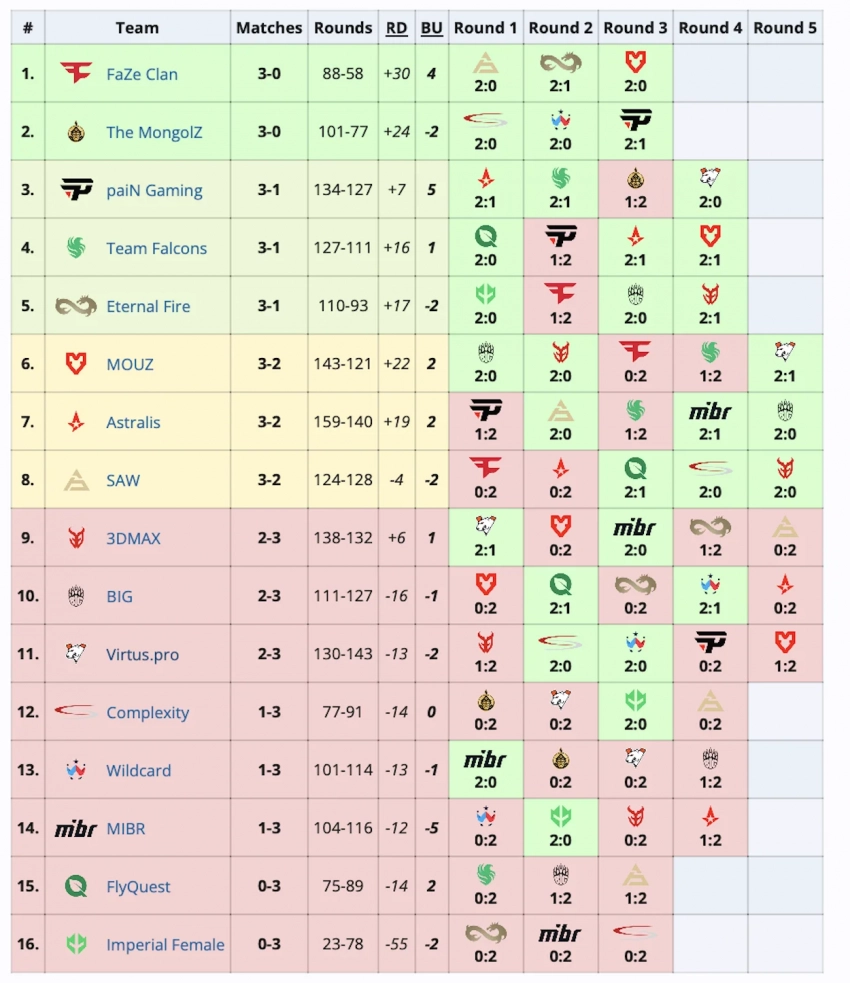Screen dimensions: 850x983
Task: Click the FlyQuest logo in Team column
Action: tap(76, 886)
